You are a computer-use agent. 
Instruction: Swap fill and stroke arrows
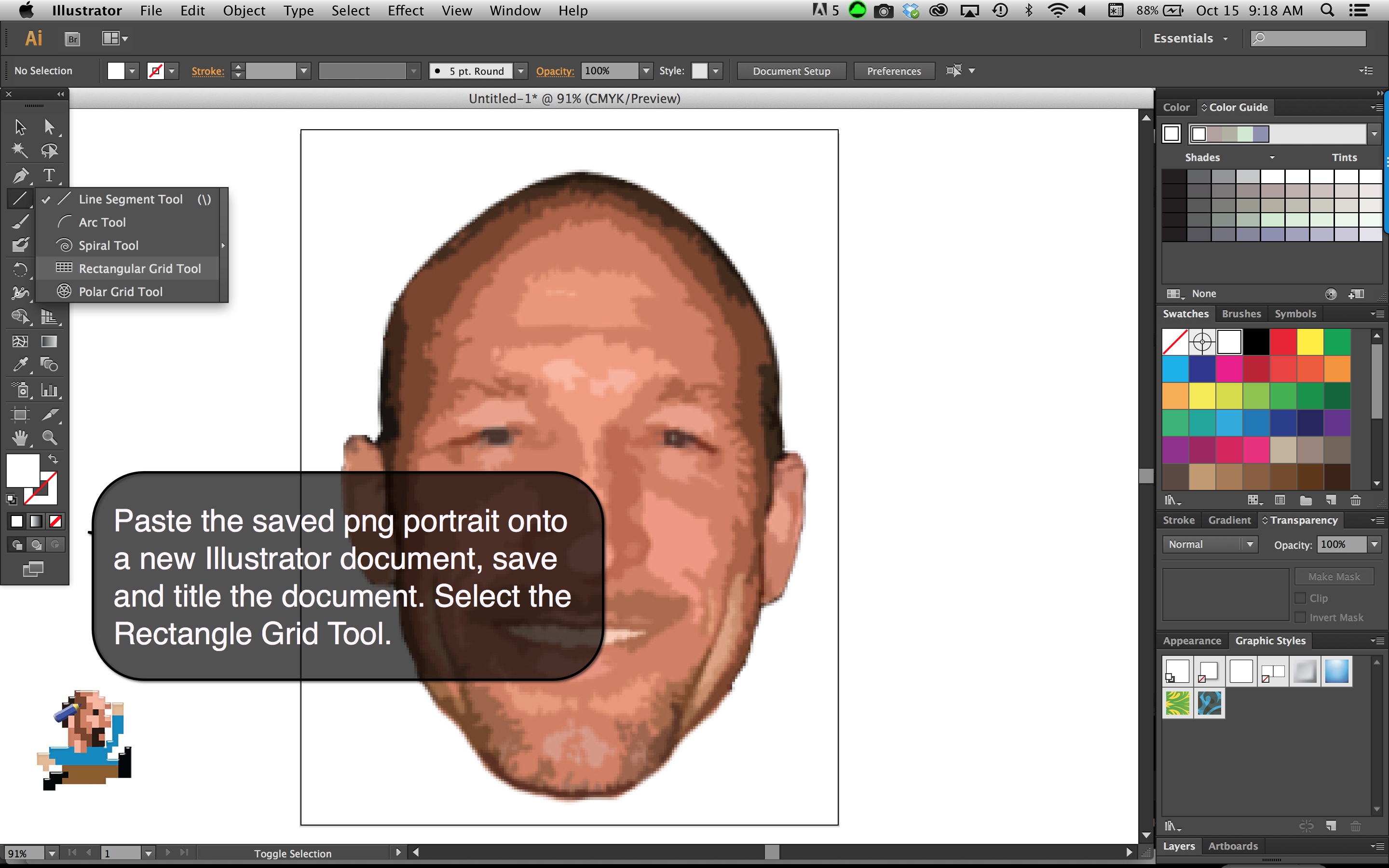click(53, 459)
